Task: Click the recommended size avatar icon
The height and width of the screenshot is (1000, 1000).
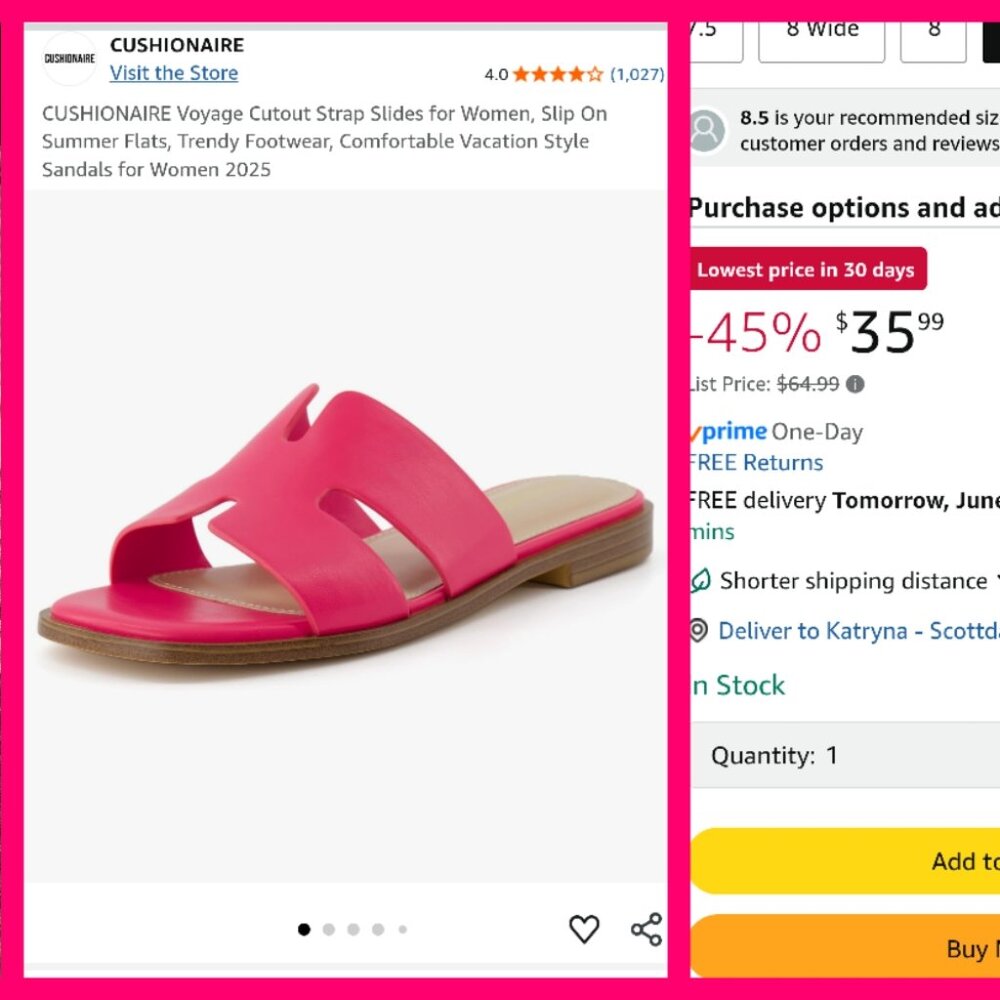Action: 706,129
